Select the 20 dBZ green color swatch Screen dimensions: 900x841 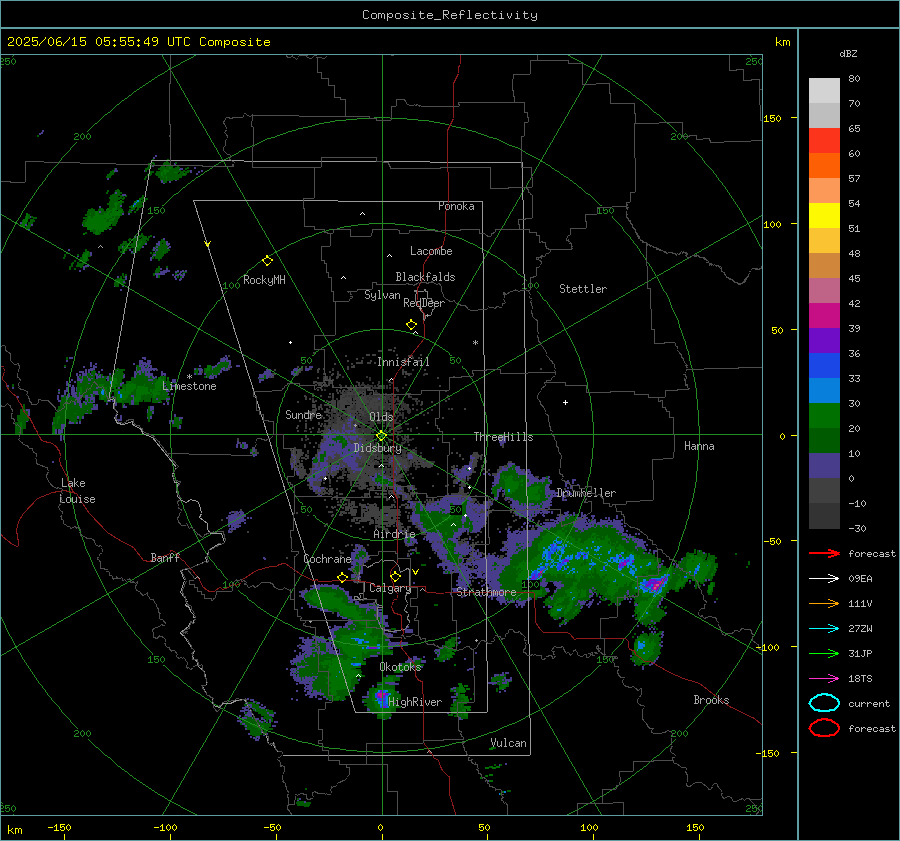point(824,416)
